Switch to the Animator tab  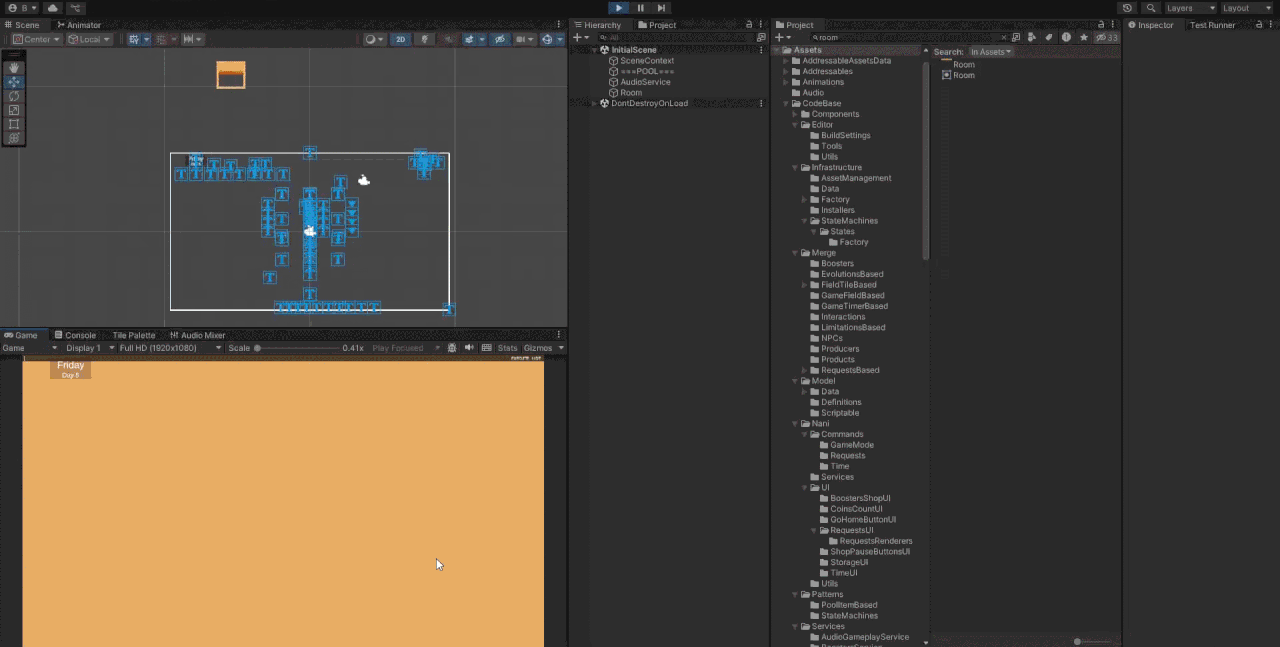click(79, 25)
